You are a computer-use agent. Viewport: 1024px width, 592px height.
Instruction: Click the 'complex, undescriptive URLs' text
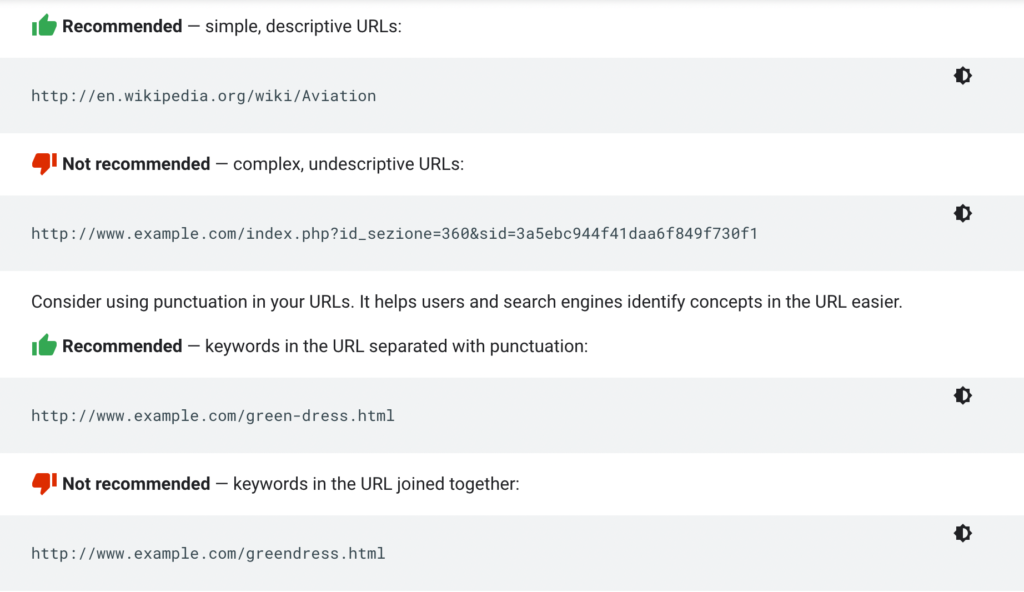click(348, 164)
